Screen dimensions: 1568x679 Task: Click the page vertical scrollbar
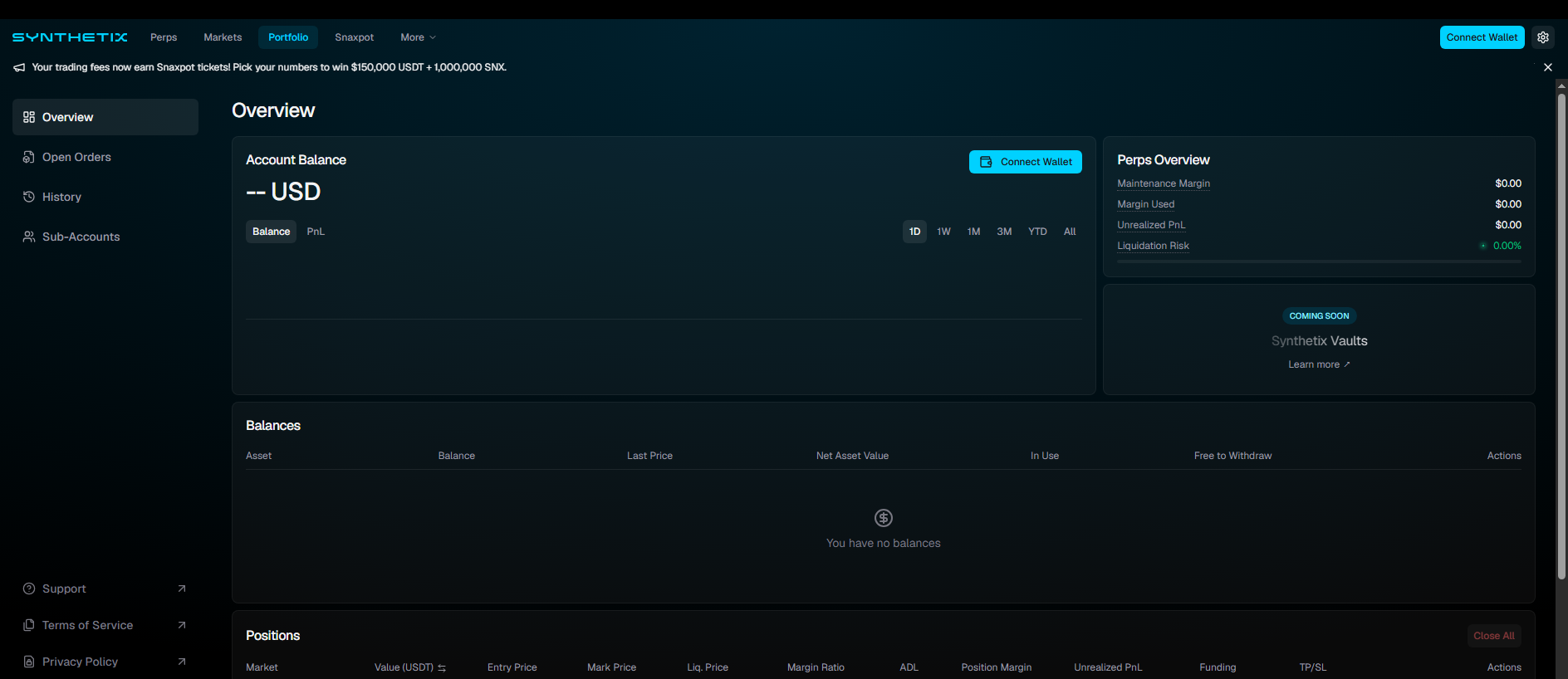1561,336
